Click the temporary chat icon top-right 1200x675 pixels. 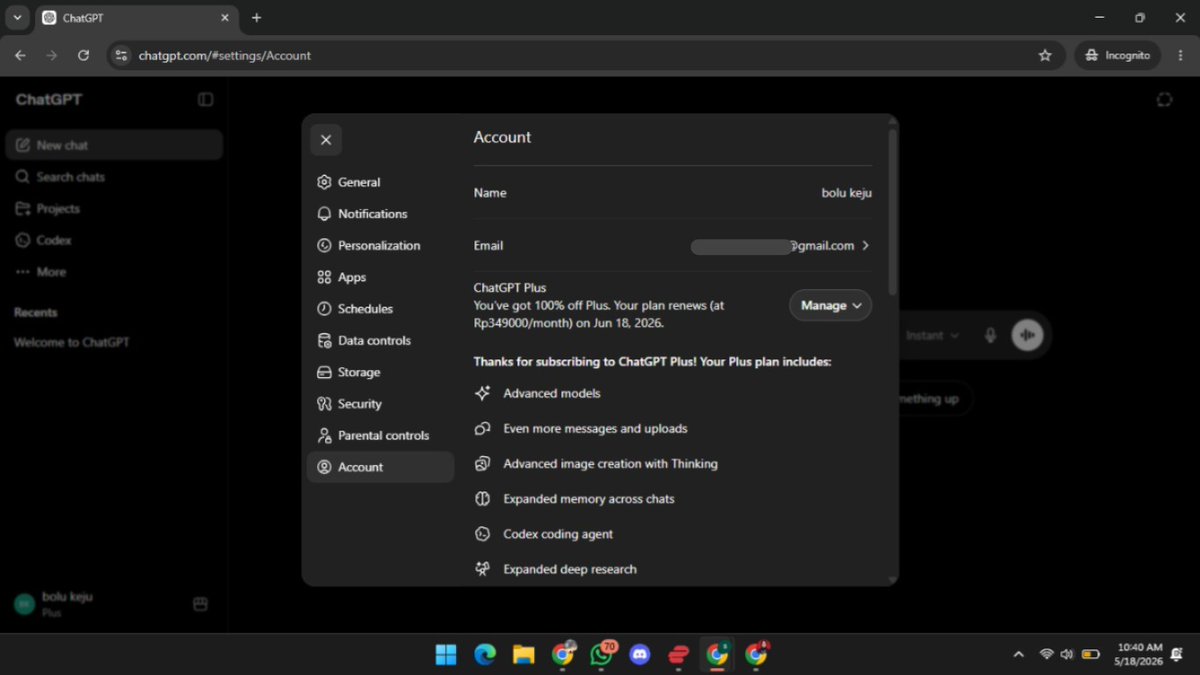point(1164,99)
